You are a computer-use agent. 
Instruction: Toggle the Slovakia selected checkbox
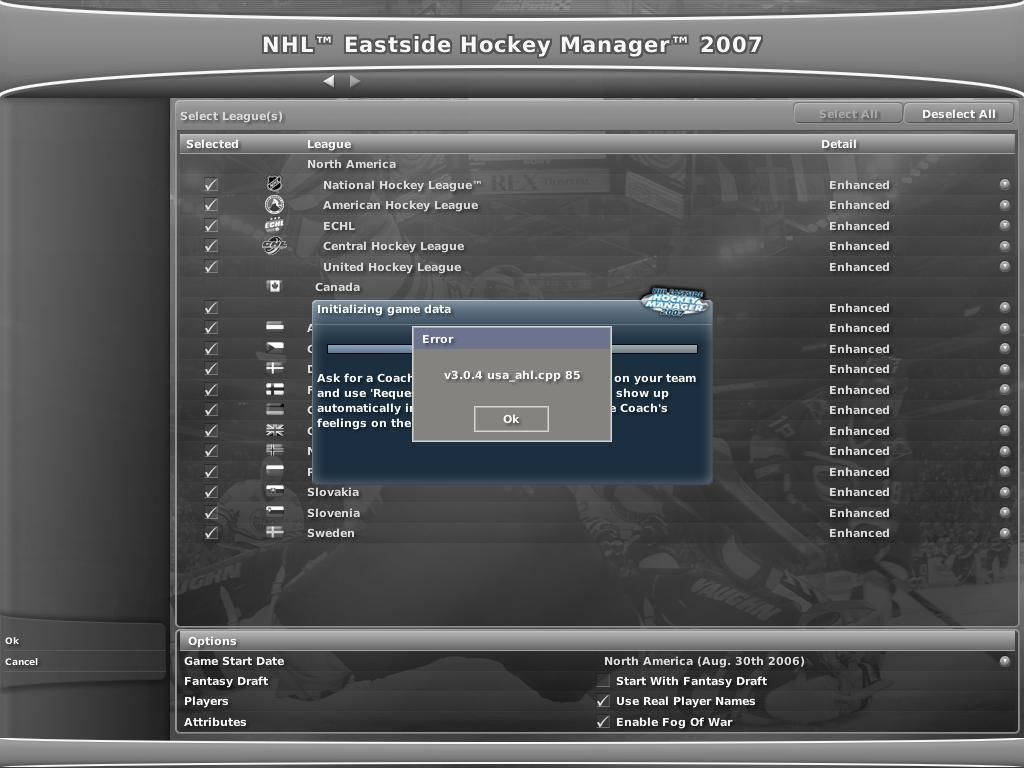(x=210, y=492)
